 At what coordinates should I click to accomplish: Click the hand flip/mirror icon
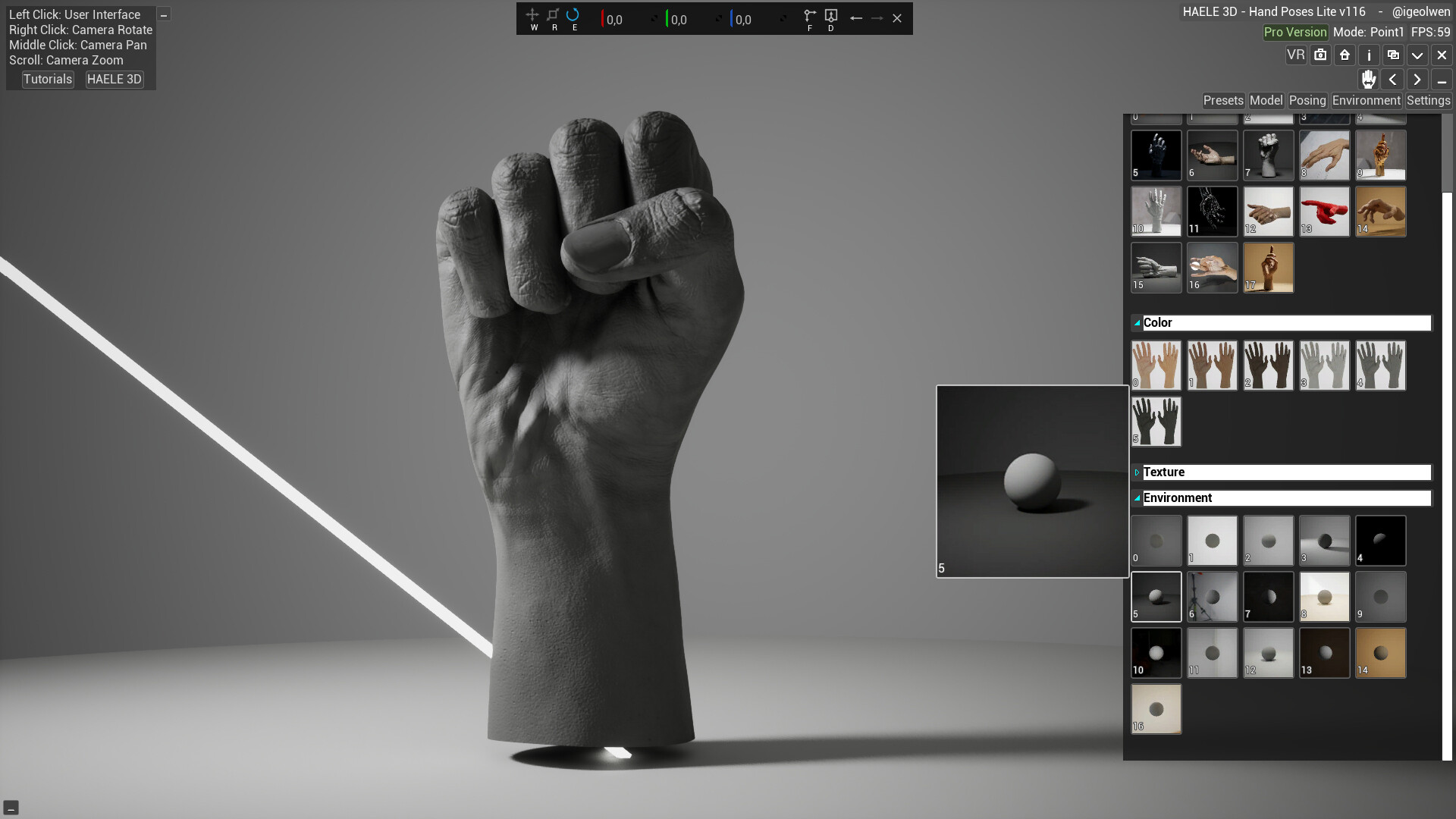pos(1368,80)
